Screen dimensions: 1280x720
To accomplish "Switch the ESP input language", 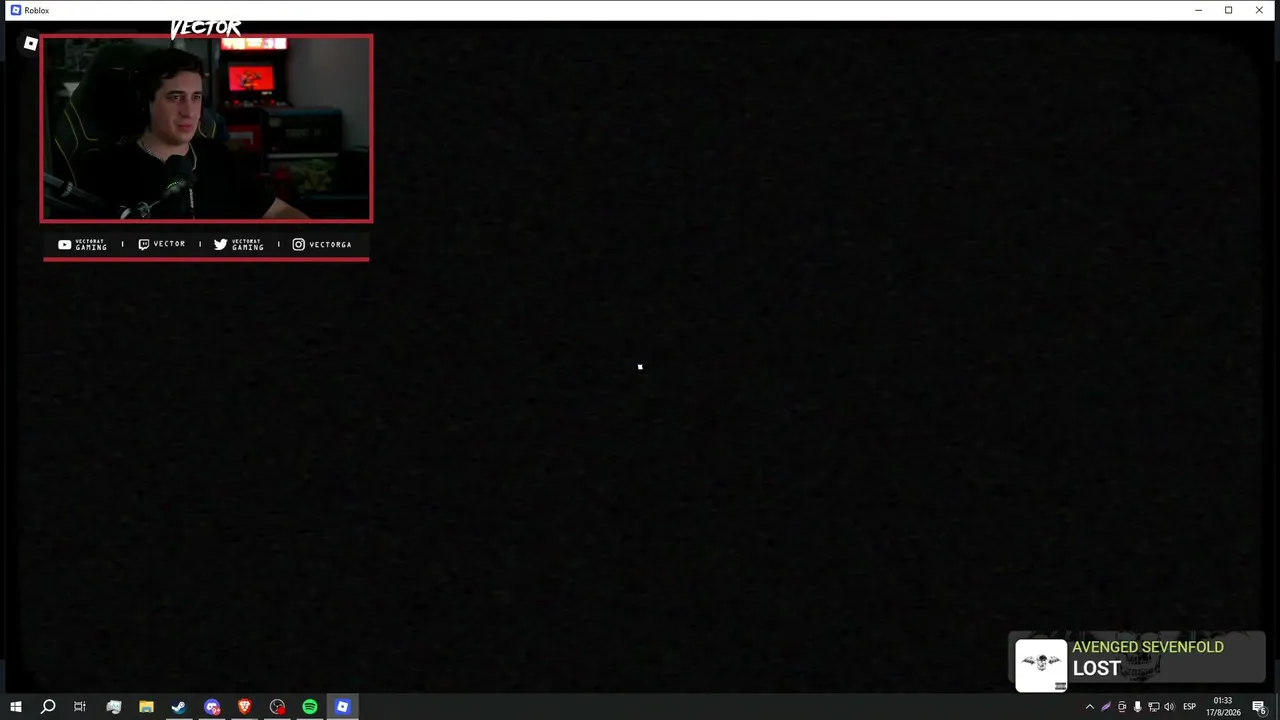I will click(x=1190, y=707).
